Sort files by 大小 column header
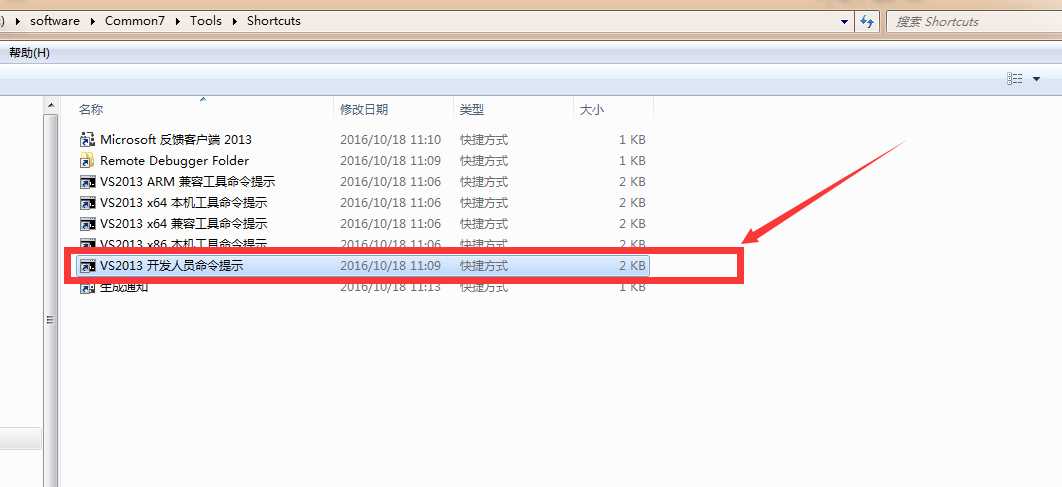 (591, 110)
